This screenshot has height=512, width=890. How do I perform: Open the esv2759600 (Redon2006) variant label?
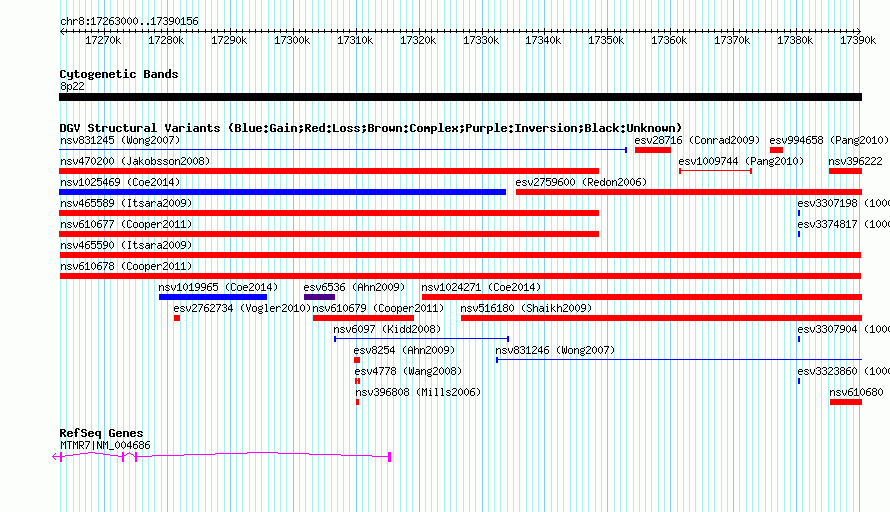(581, 182)
